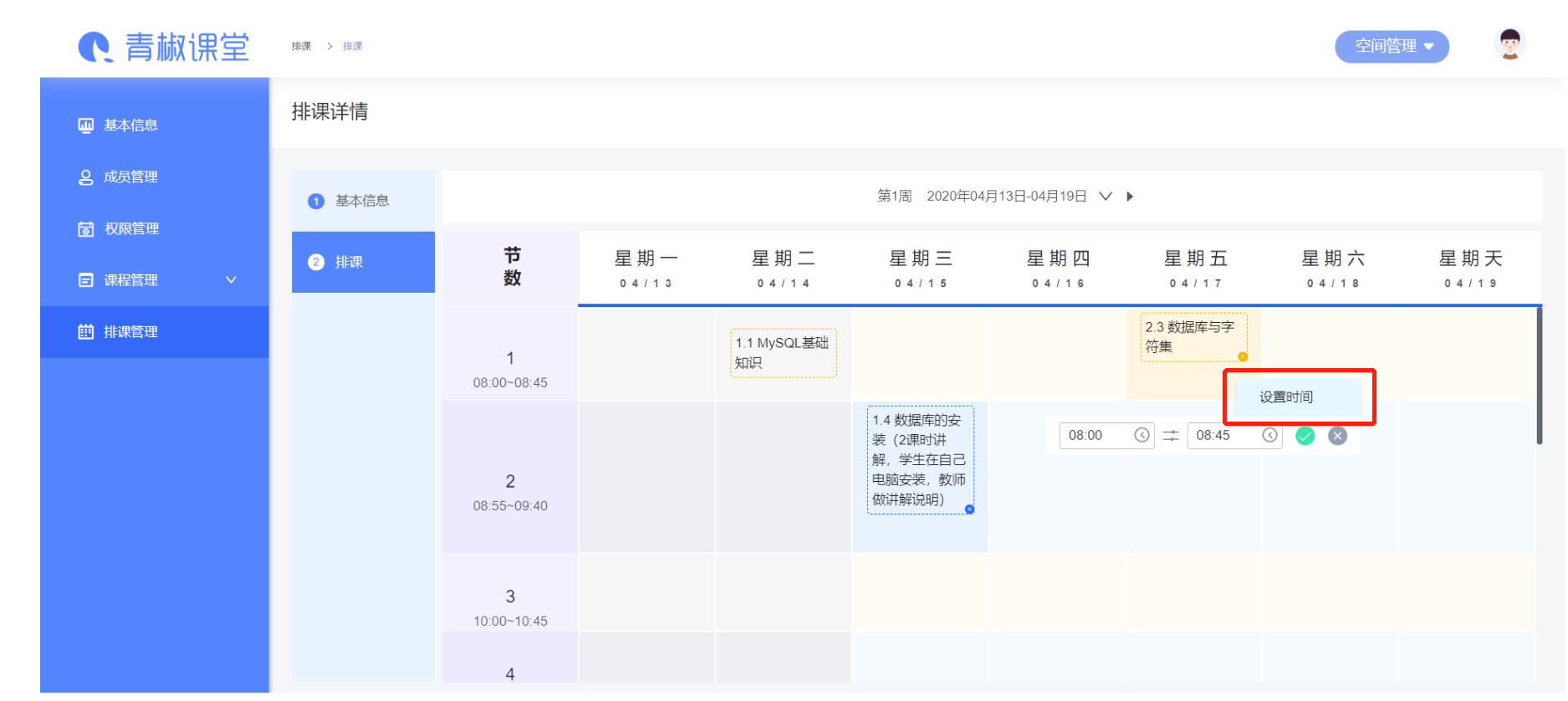Click the 08:00 start time field
The height and width of the screenshot is (701, 1568).
click(1106, 436)
